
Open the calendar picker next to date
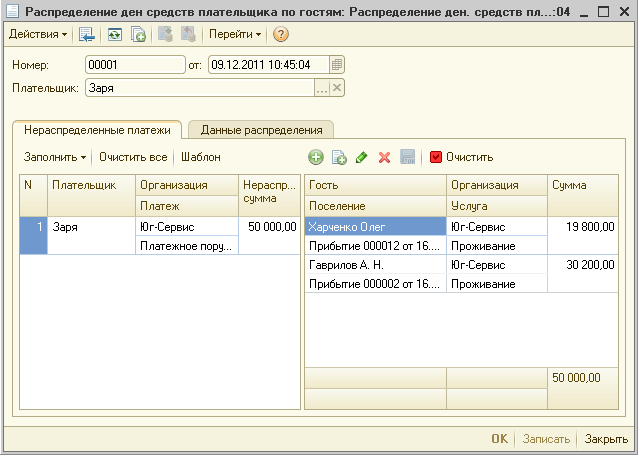click(336, 65)
